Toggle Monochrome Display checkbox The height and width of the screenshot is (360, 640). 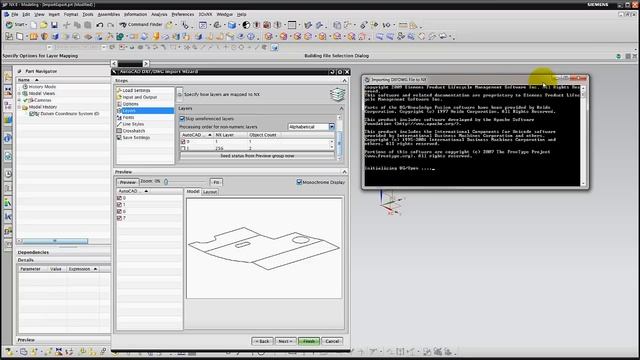coord(299,182)
